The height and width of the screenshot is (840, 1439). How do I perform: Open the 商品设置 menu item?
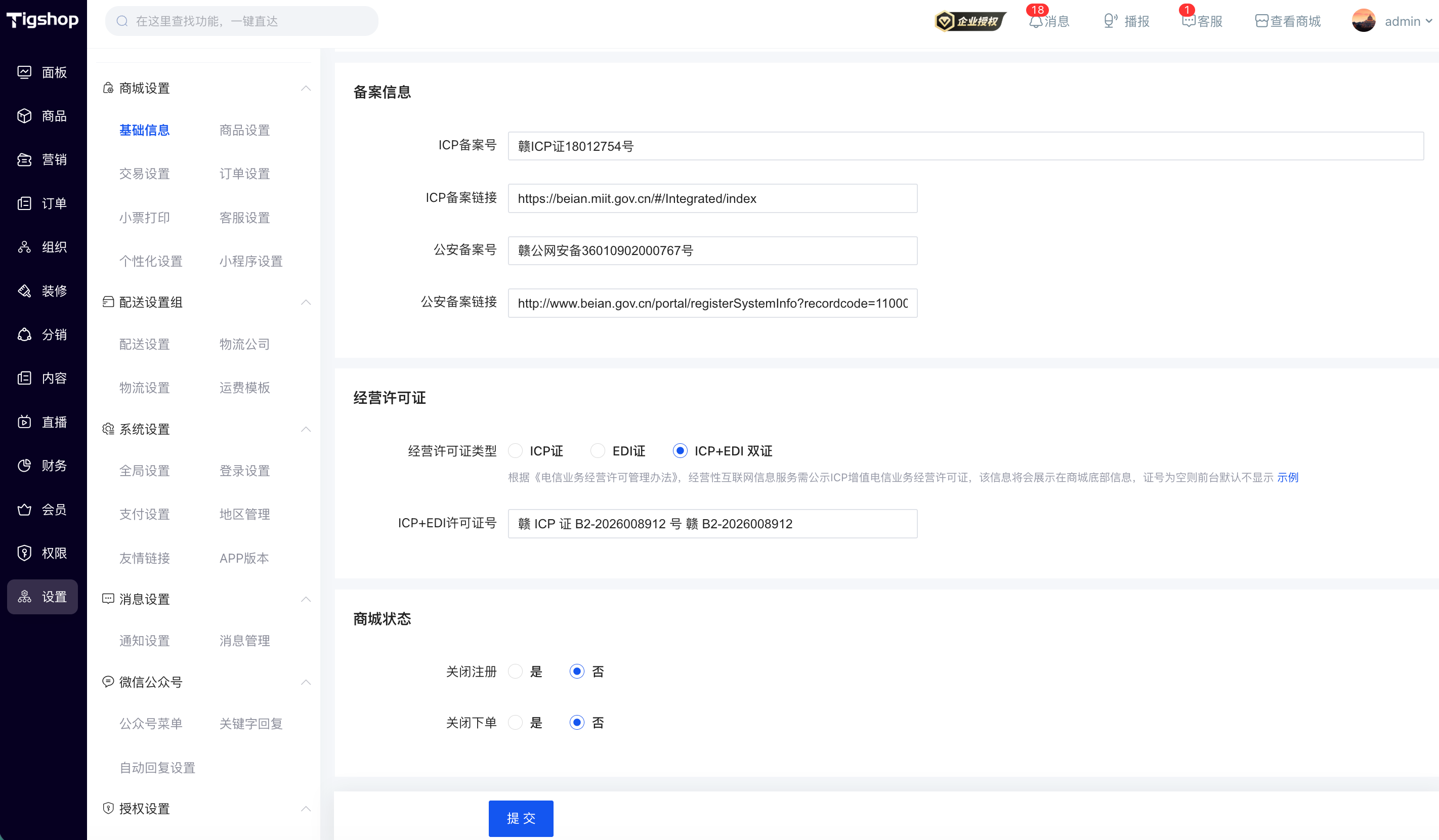(244, 130)
